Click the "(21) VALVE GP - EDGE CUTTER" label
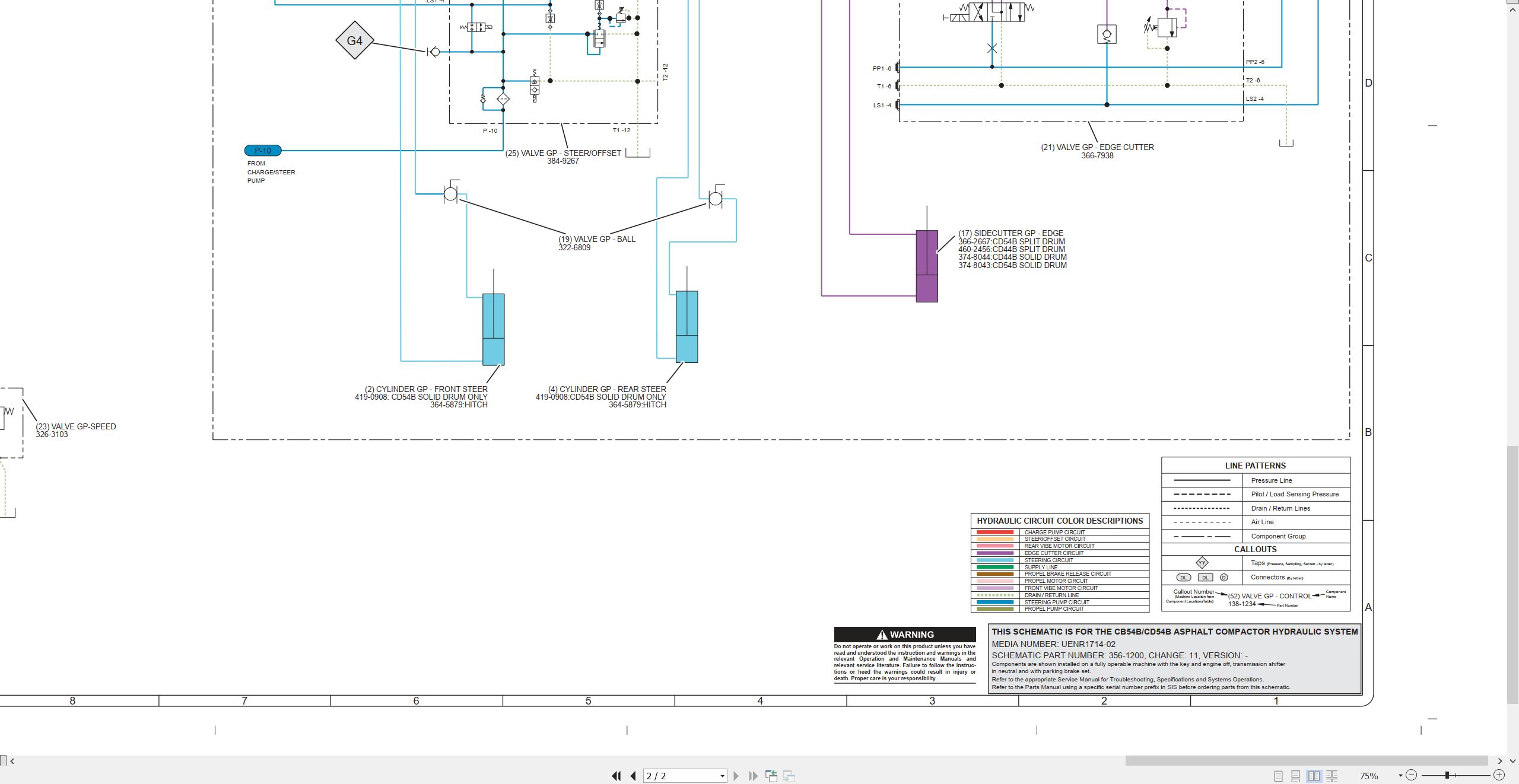The image size is (1519, 784). click(1097, 147)
